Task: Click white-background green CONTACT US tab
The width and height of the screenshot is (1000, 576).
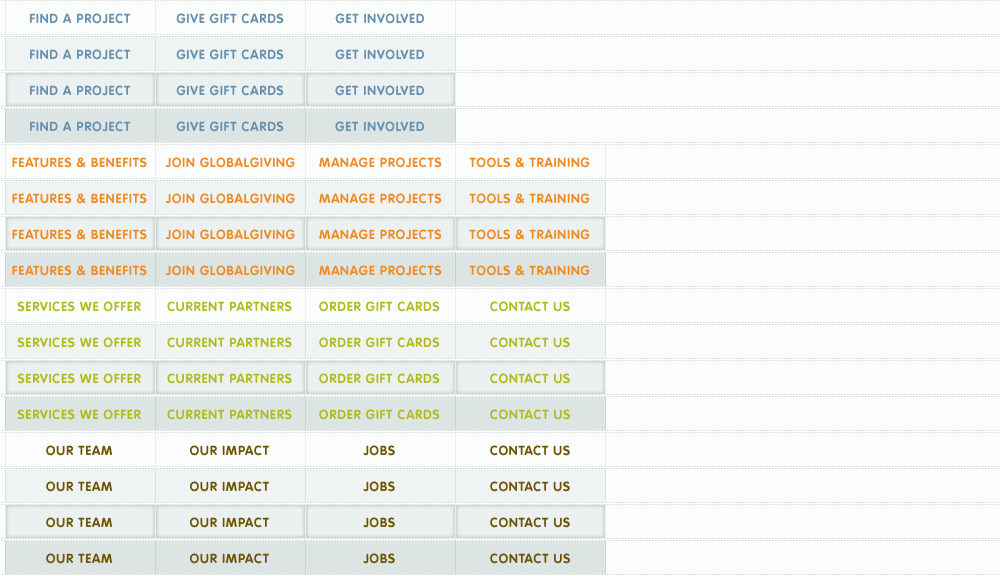Action: tap(530, 306)
